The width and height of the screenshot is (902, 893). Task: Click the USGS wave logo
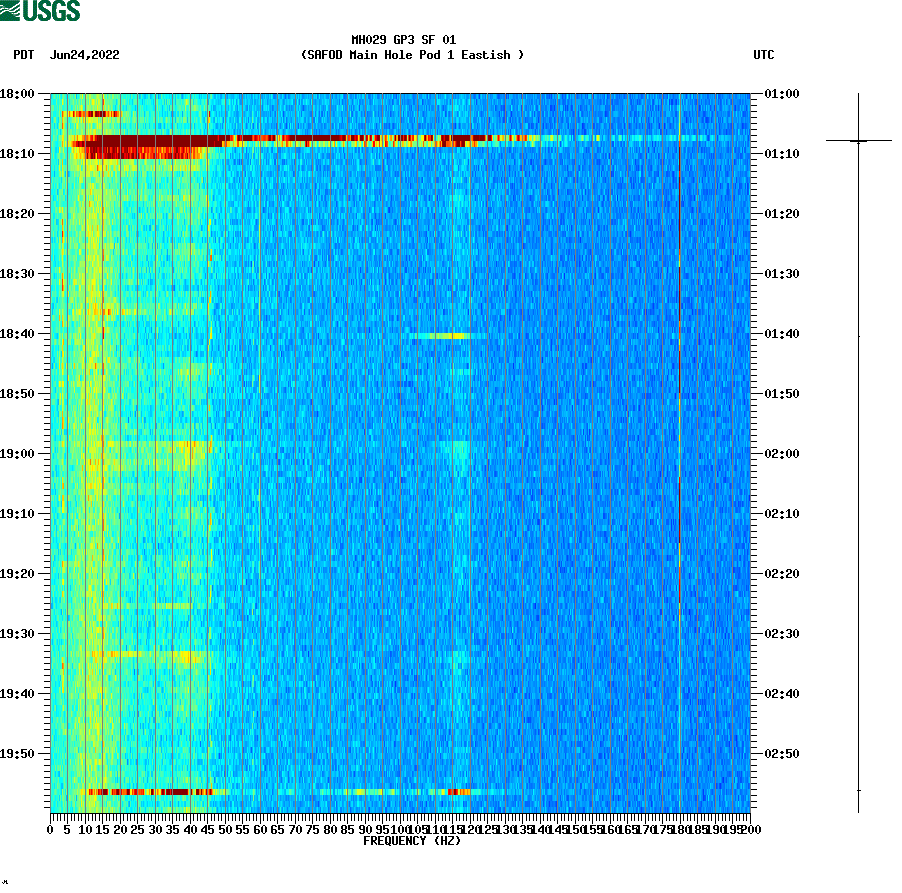[x=13, y=11]
